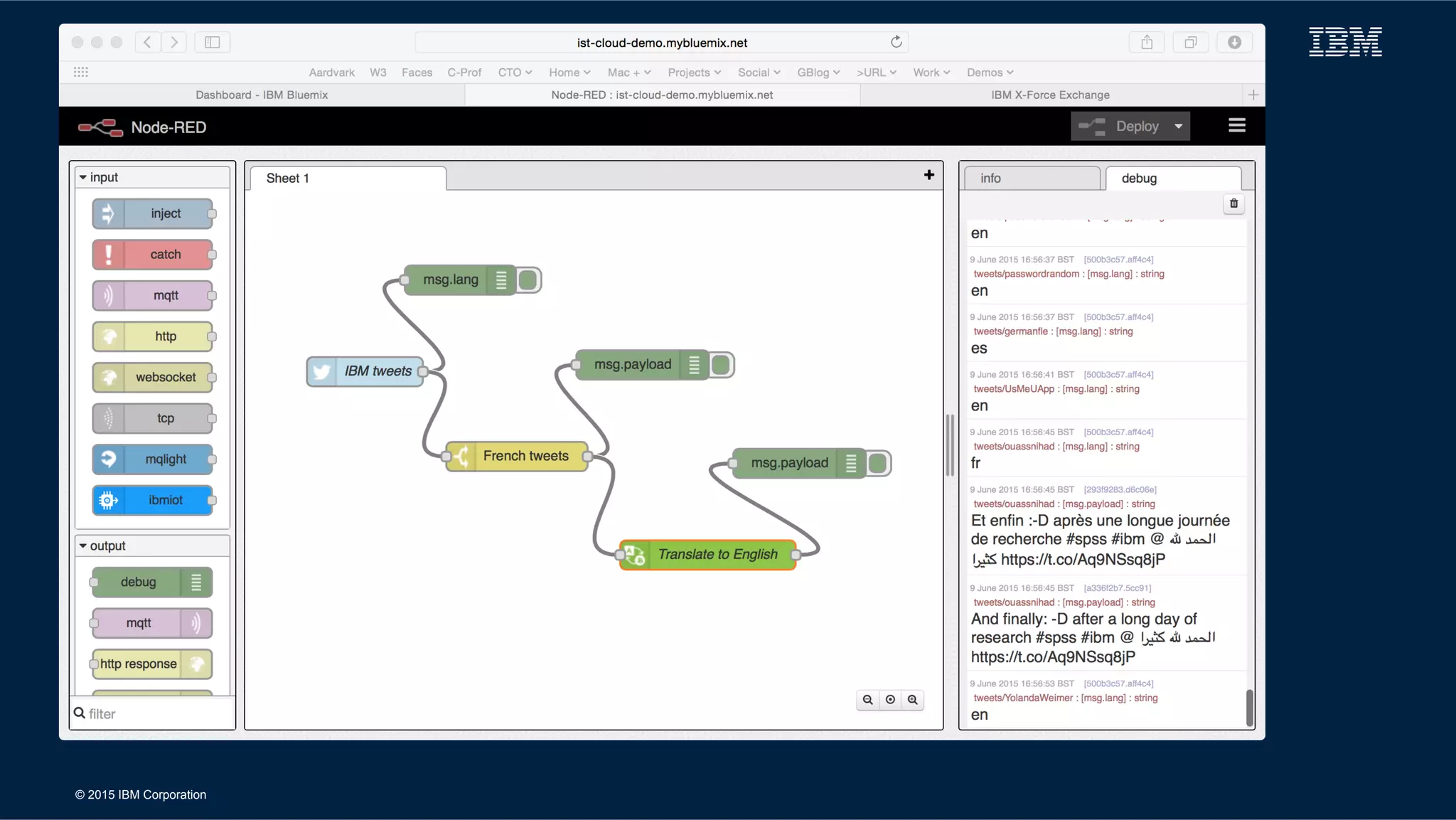Collapse the output palette category
The image size is (1456, 820).
tap(83, 545)
